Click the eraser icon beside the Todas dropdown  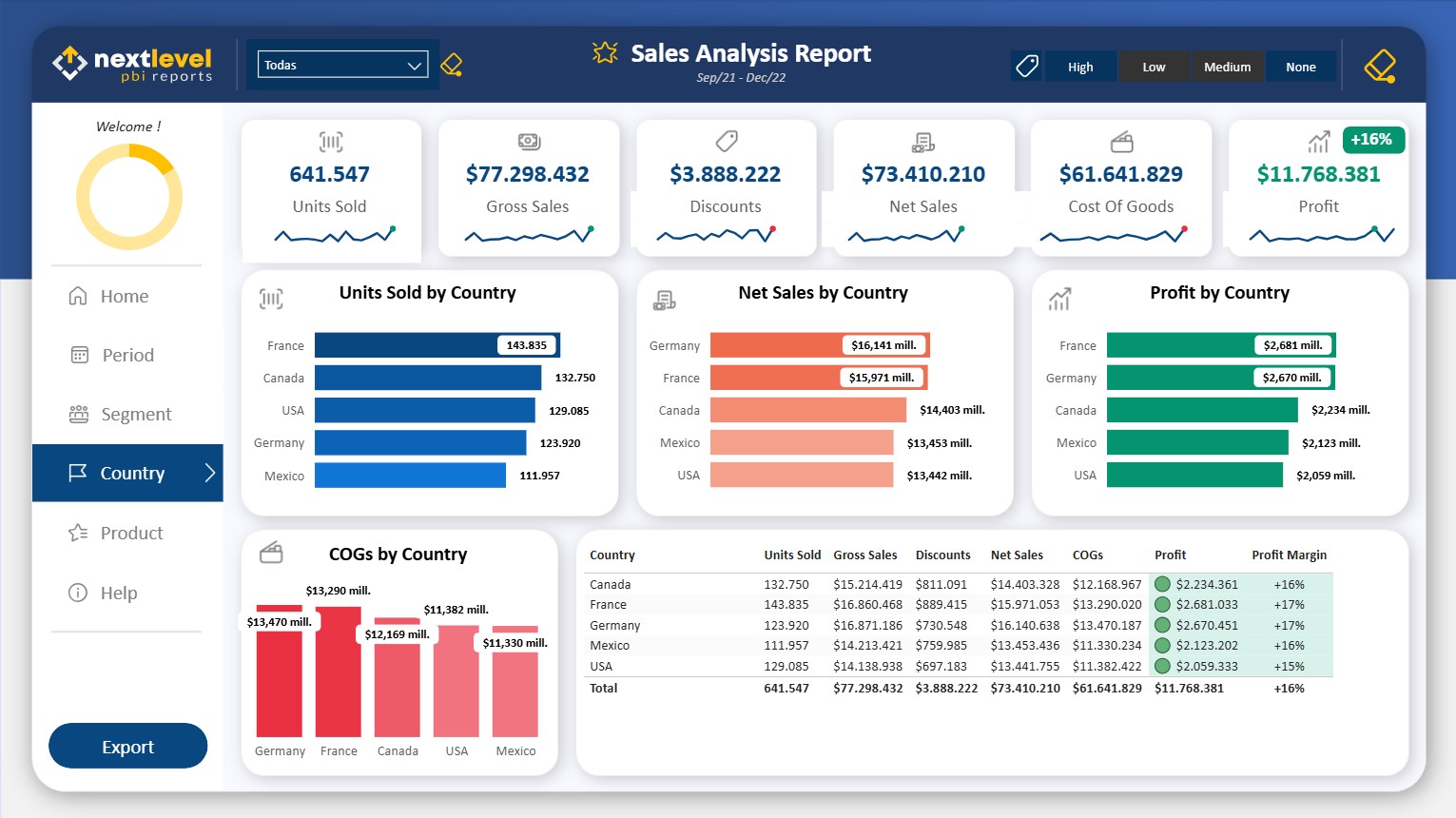[x=452, y=65]
